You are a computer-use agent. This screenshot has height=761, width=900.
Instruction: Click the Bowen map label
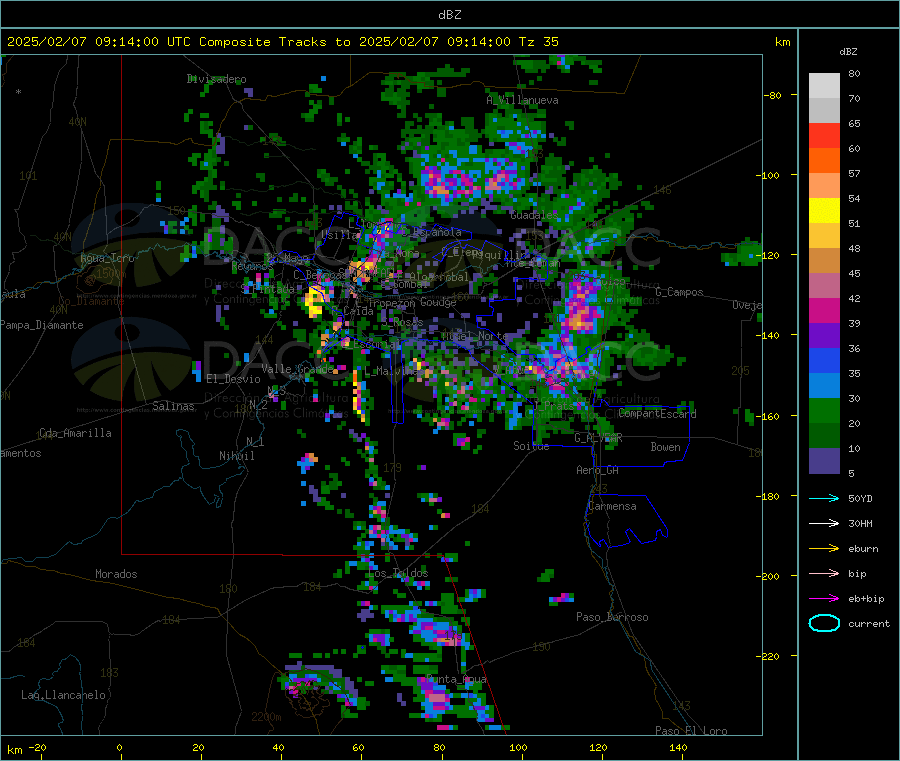coord(665,446)
